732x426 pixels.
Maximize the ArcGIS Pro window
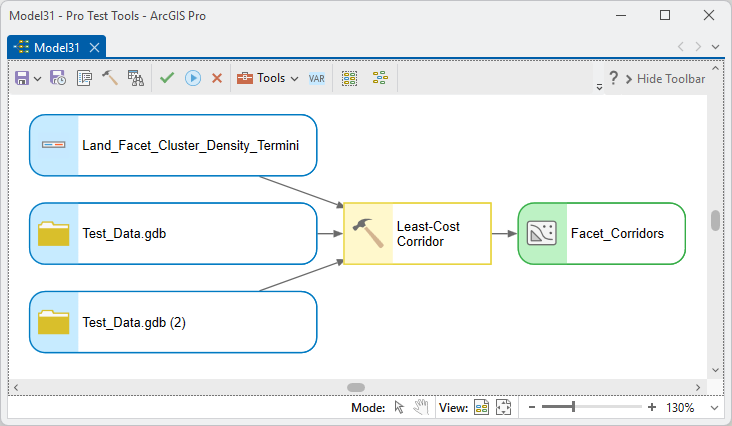(x=665, y=15)
